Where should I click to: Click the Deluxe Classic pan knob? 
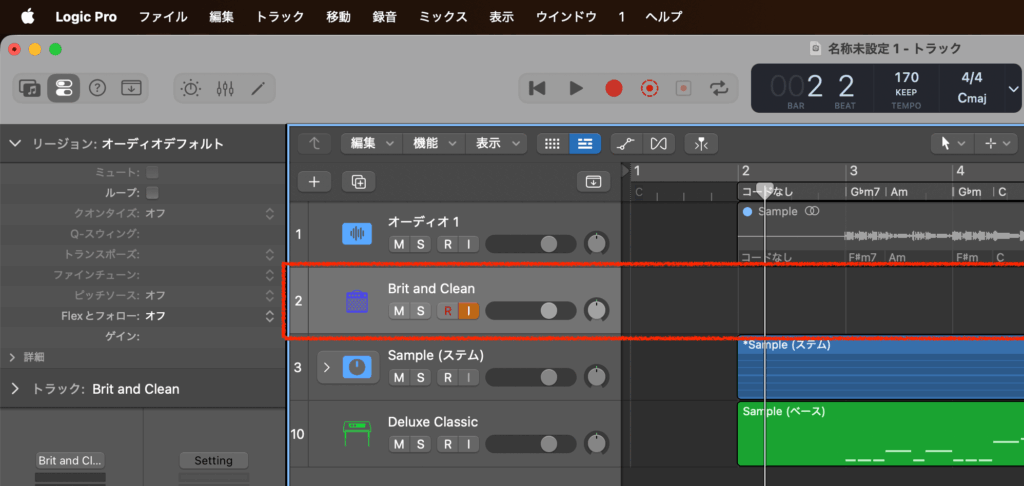point(597,442)
